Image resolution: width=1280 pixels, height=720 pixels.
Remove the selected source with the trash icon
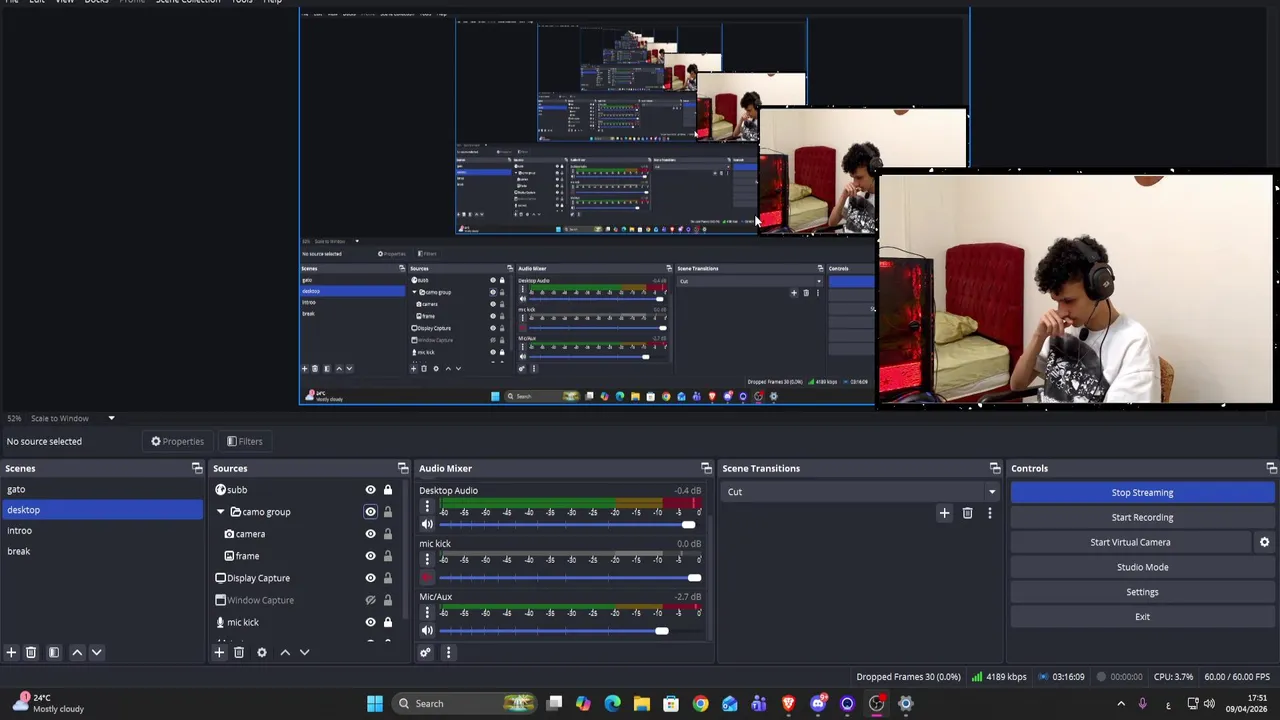pos(239,652)
